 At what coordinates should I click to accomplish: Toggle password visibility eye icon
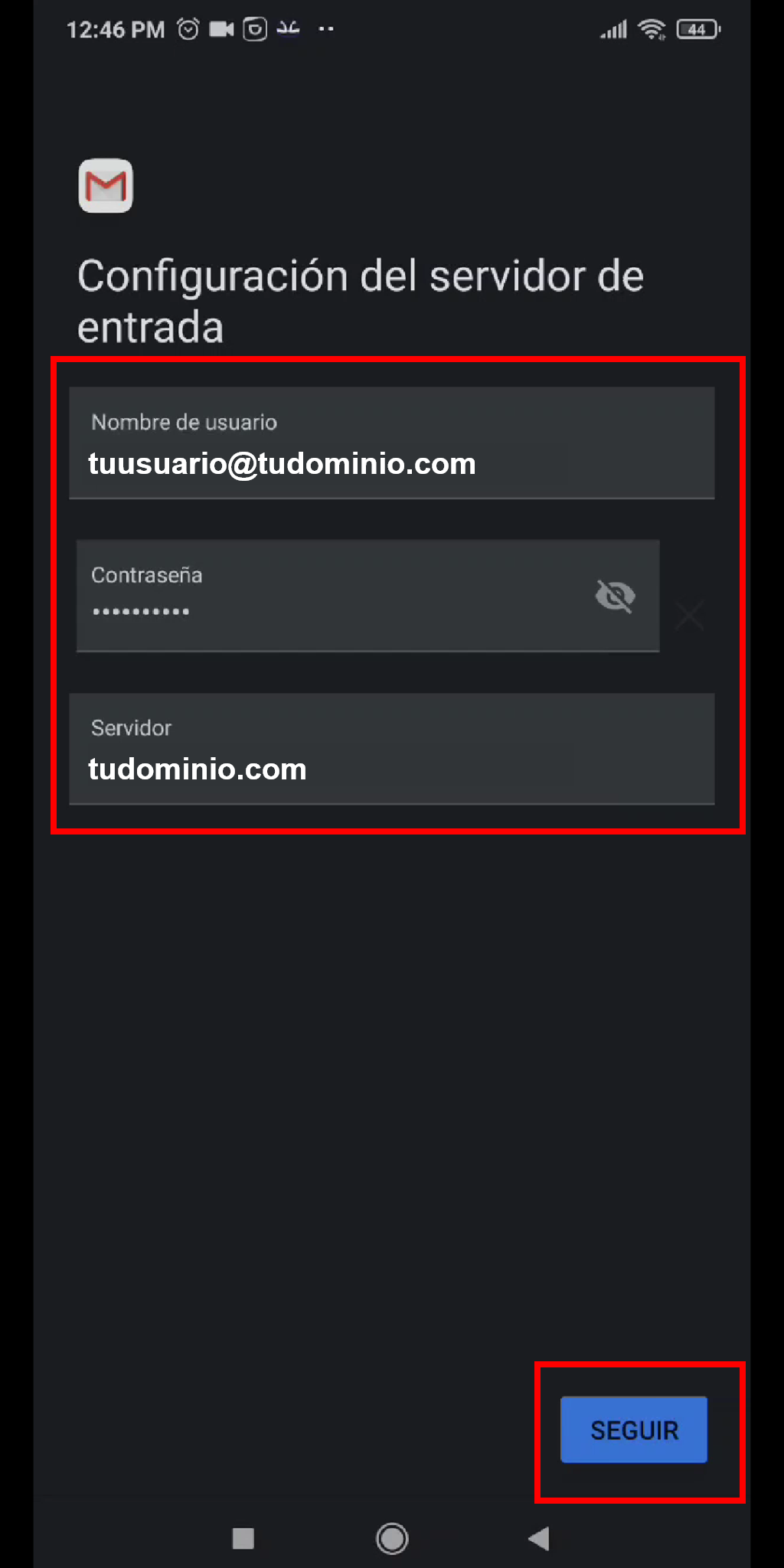pos(616,596)
